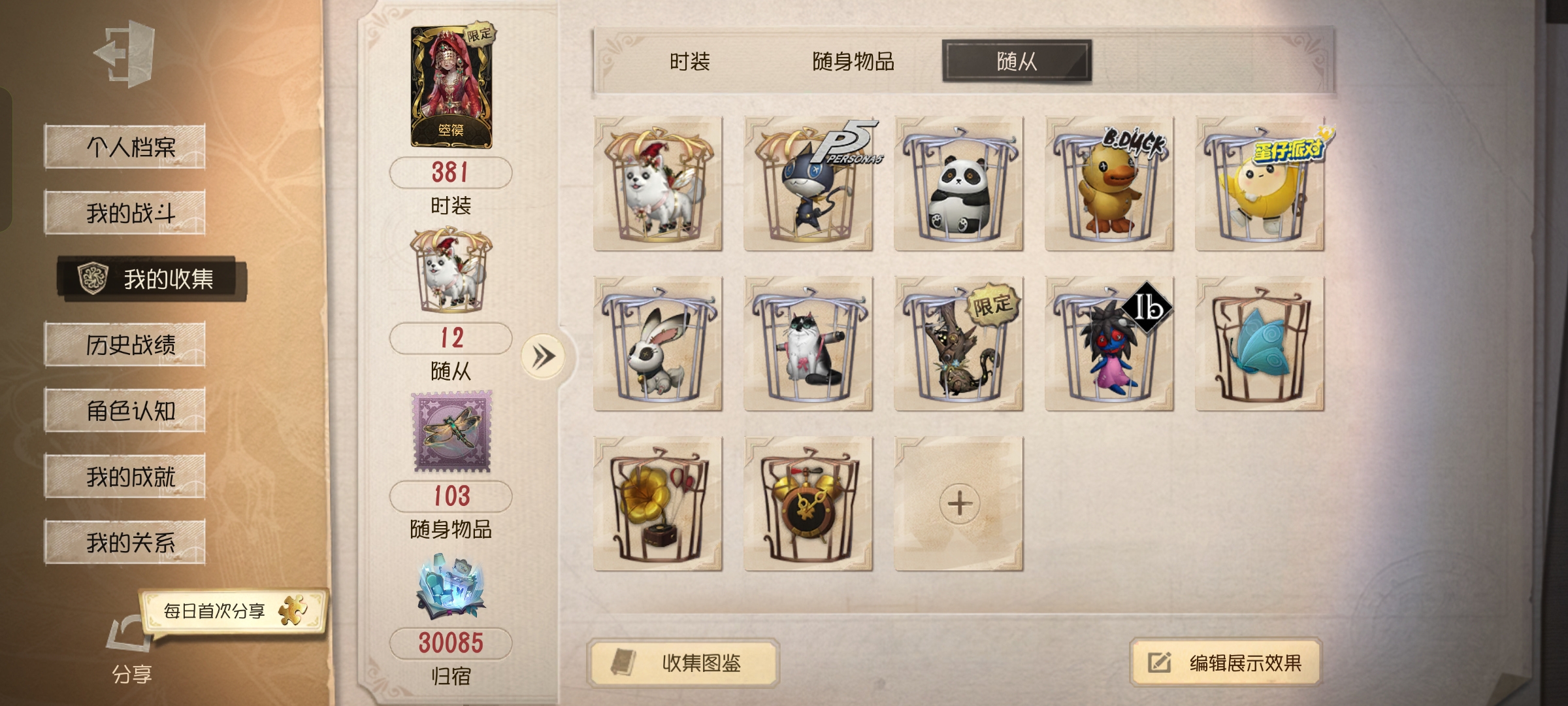The width and height of the screenshot is (1568, 706).
Task: Open 个人档案 from the sidebar
Action: 125,146
